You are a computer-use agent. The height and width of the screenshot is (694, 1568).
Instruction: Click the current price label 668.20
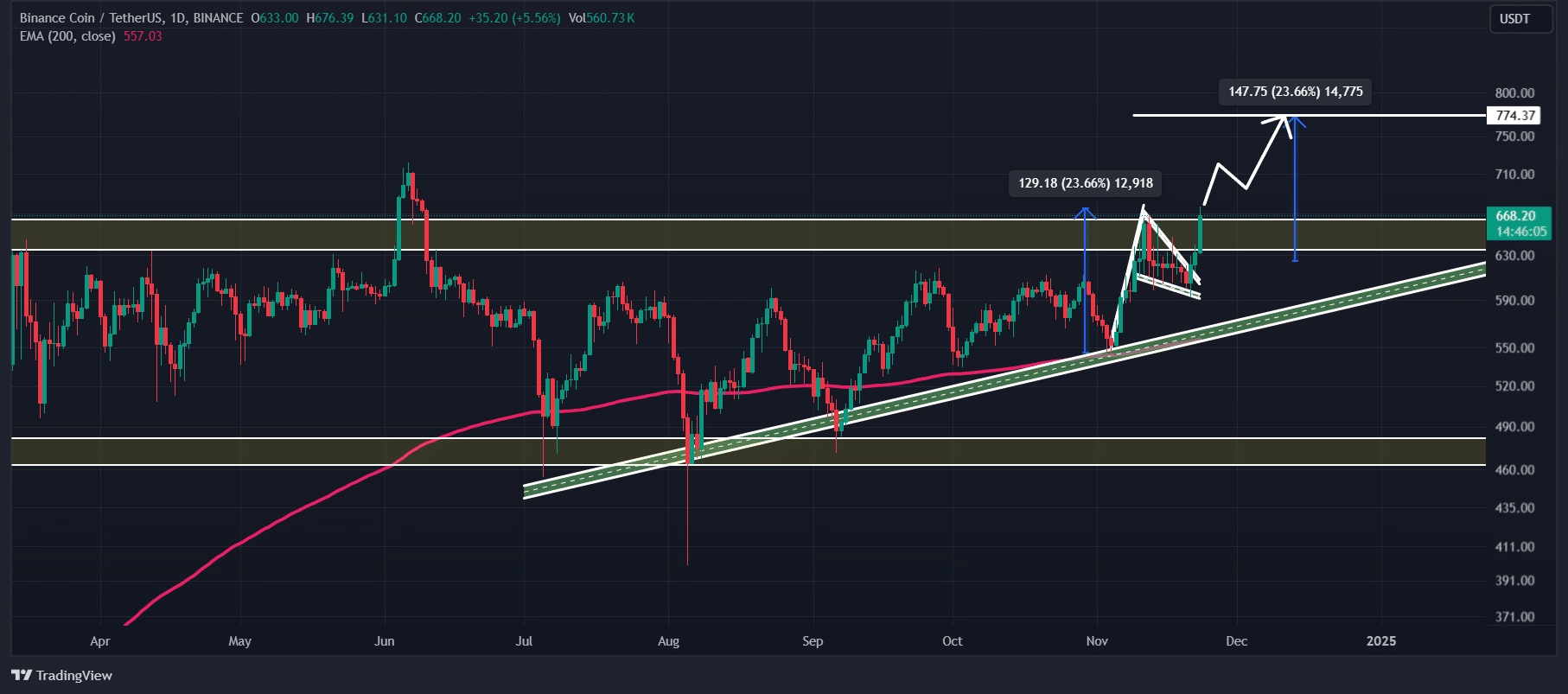click(1519, 223)
